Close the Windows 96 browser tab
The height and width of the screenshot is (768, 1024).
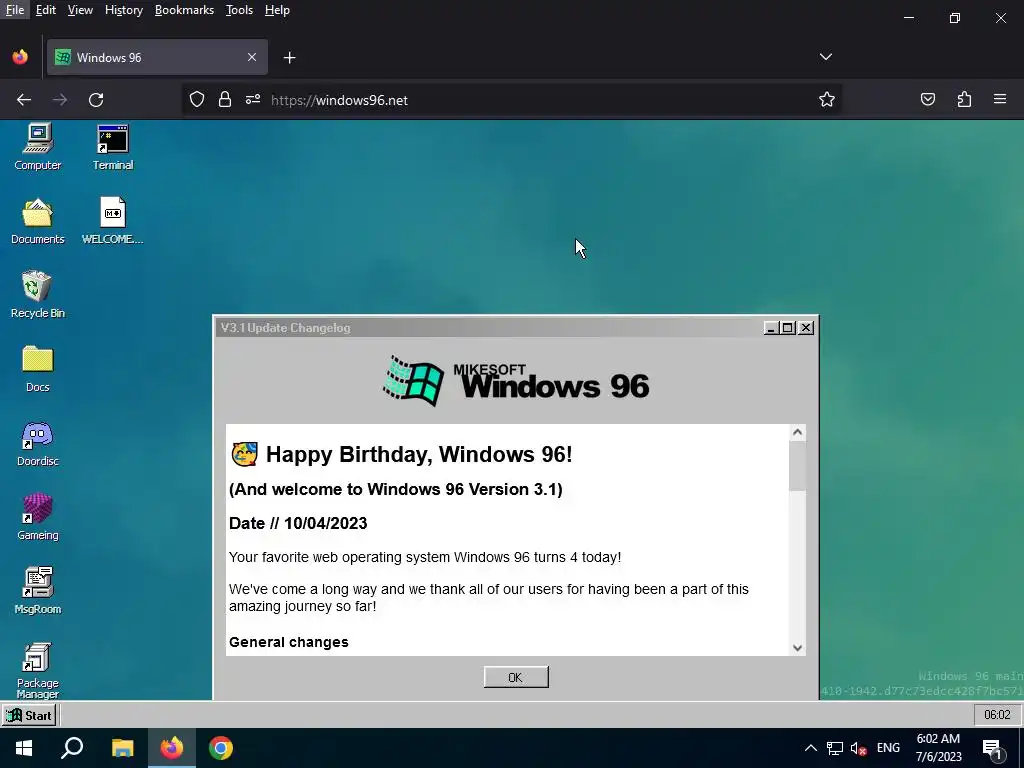pyautogui.click(x=252, y=57)
